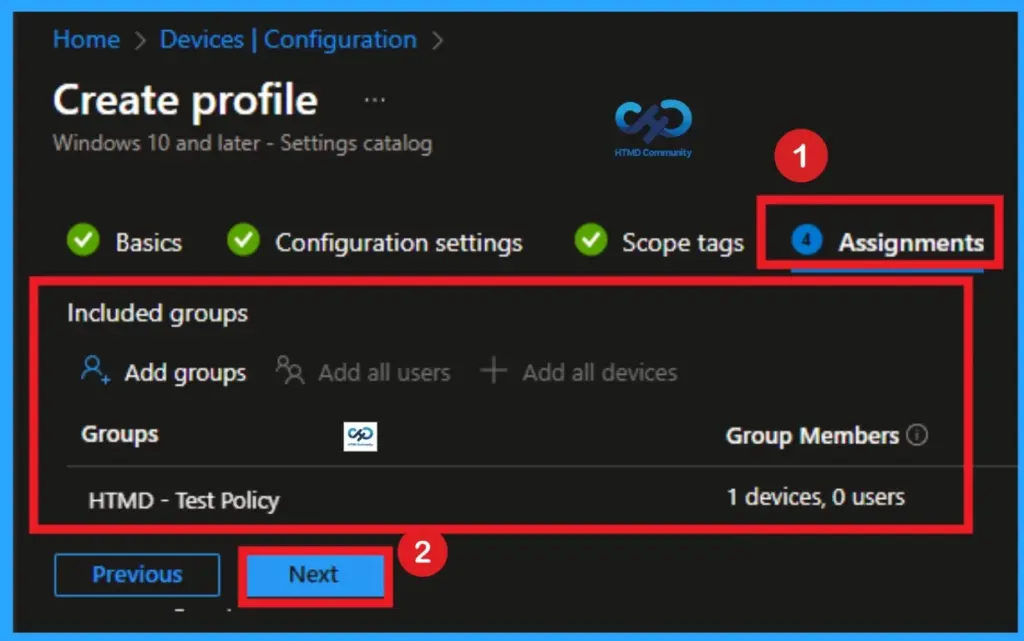Click the 1 devices, 0 users text
The width and height of the screenshot is (1024, 641).
[x=816, y=497]
